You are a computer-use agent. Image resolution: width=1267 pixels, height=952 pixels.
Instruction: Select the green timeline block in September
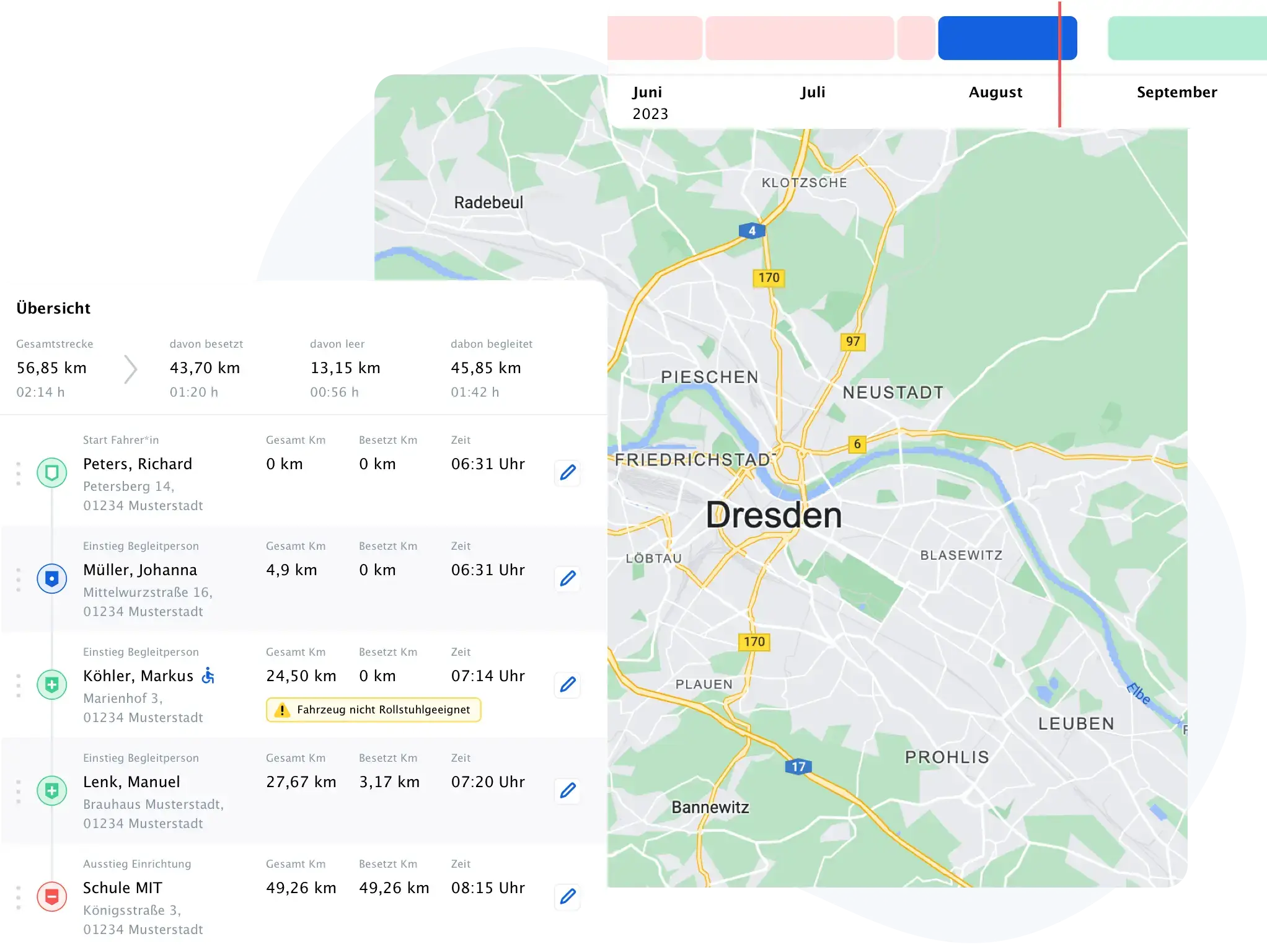1186,38
